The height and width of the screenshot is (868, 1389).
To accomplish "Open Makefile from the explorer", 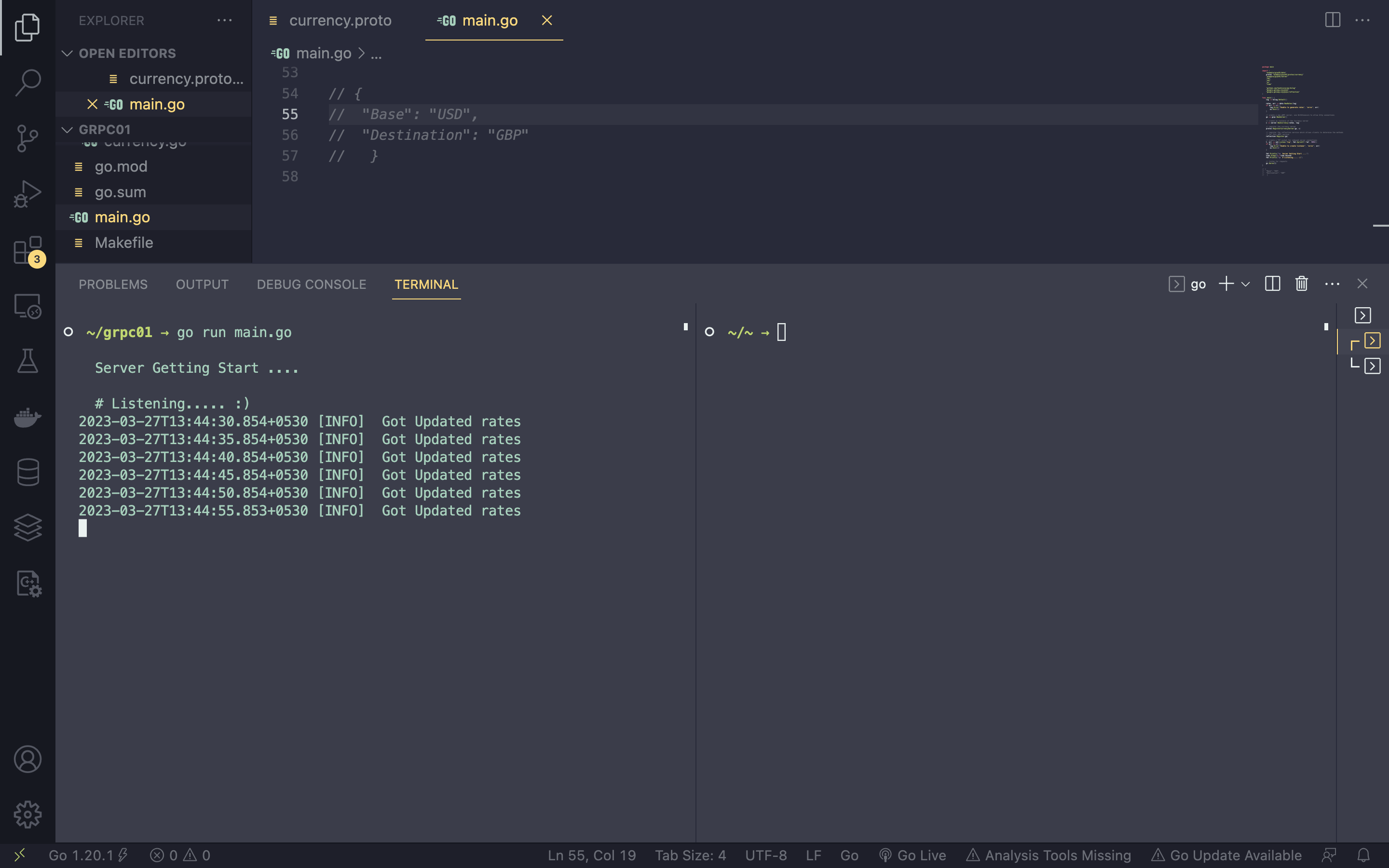I will pos(124,242).
